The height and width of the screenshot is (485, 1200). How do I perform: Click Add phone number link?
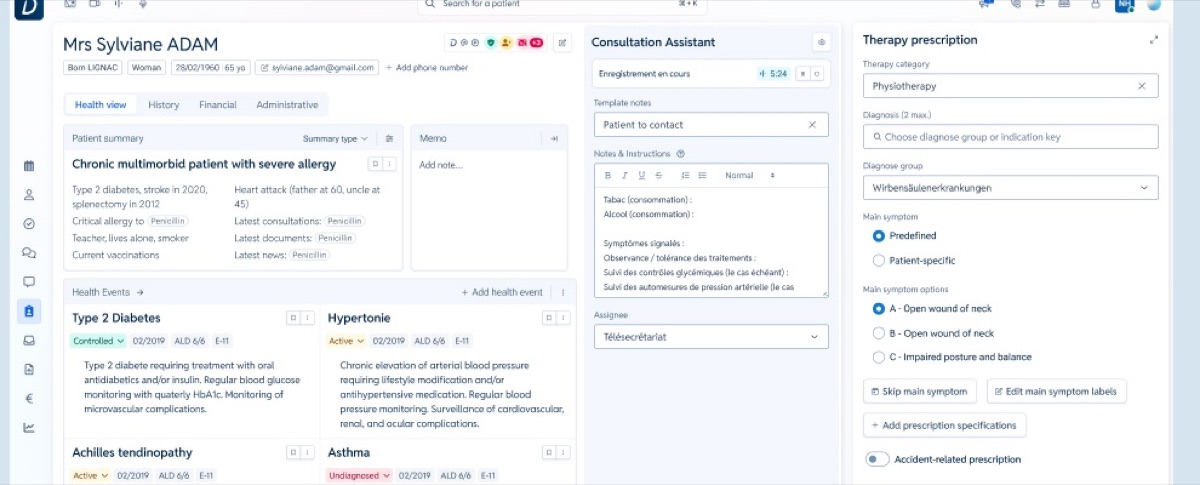pyautogui.click(x=427, y=68)
